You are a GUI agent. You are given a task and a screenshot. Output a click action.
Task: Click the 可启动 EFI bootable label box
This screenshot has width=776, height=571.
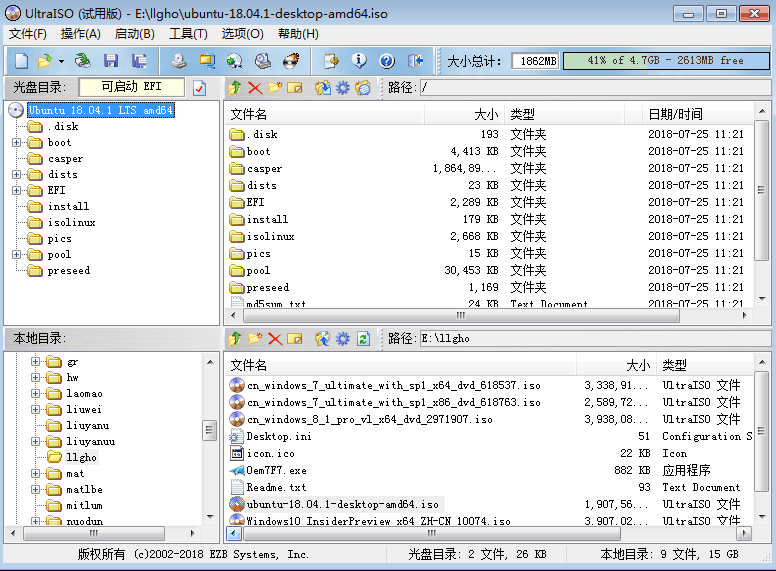click(x=132, y=87)
